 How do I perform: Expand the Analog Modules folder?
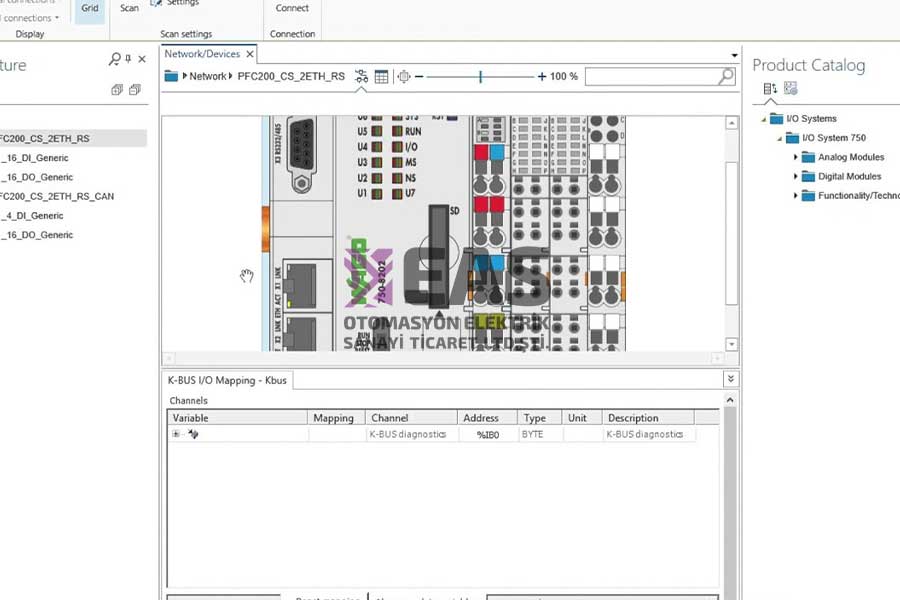(x=796, y=157)
